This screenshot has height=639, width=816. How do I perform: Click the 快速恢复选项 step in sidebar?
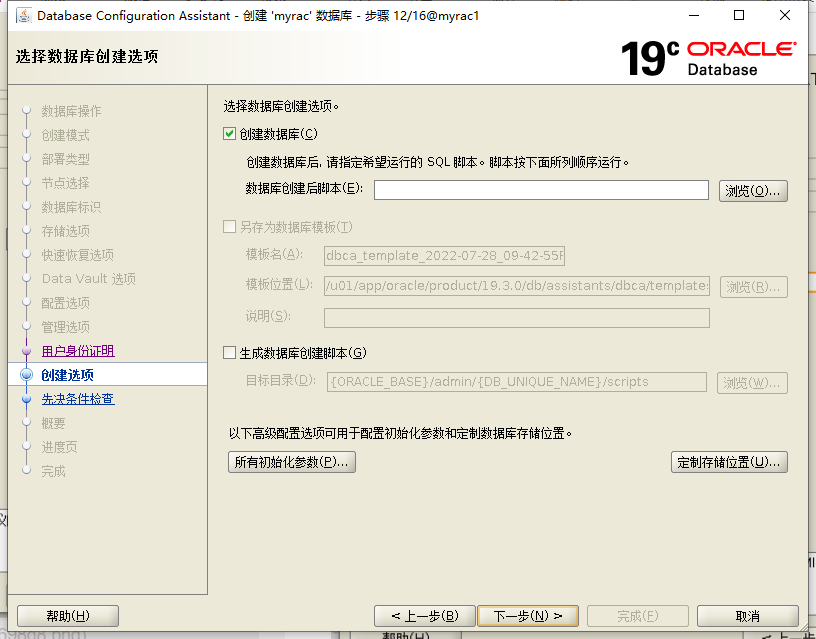click(78, 254)
